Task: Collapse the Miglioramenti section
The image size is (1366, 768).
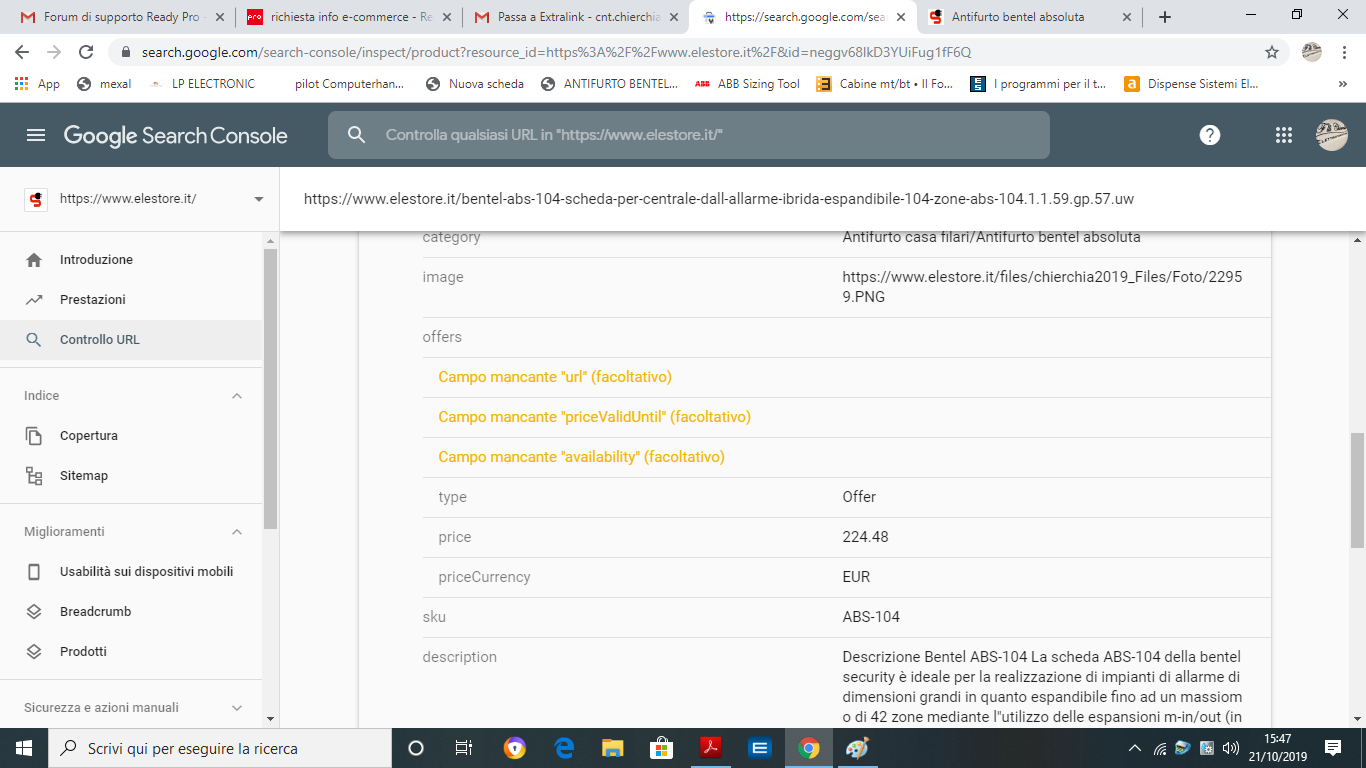Action: pyautogui.click(x=237, y=532)
